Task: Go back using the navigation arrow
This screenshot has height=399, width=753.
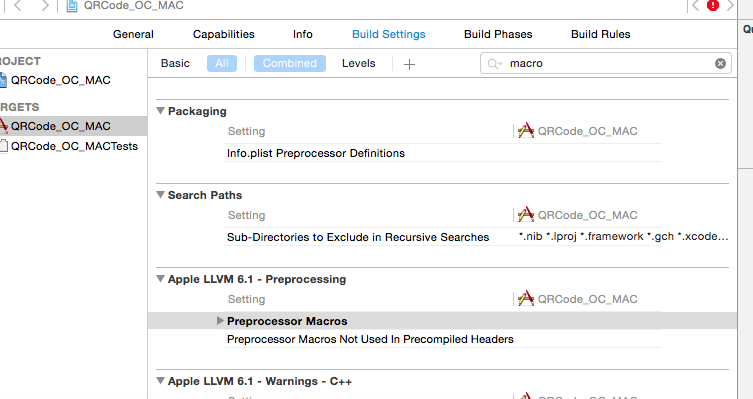Action: (x=18, y=6)
